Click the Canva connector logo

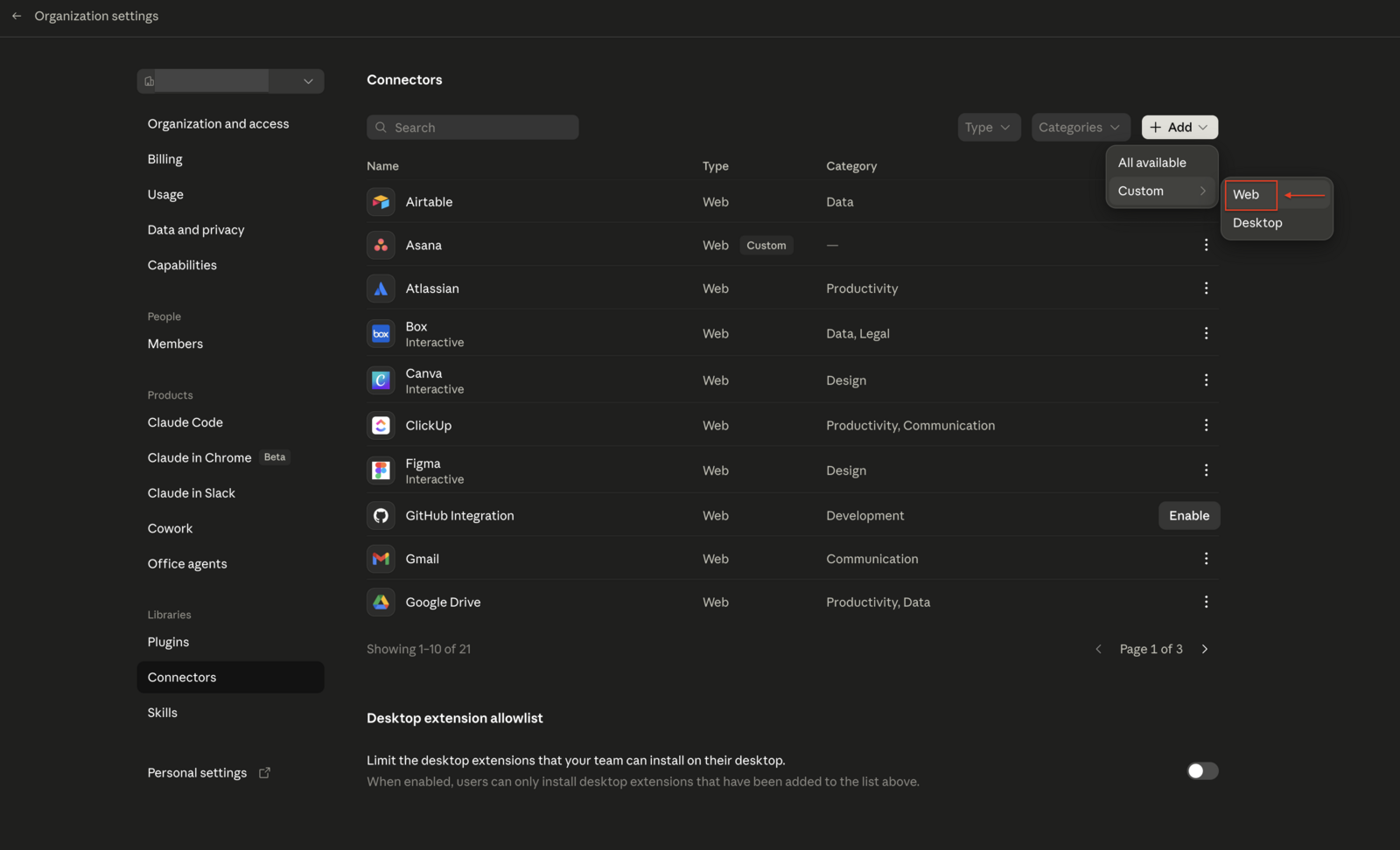(x=381, y=380)
